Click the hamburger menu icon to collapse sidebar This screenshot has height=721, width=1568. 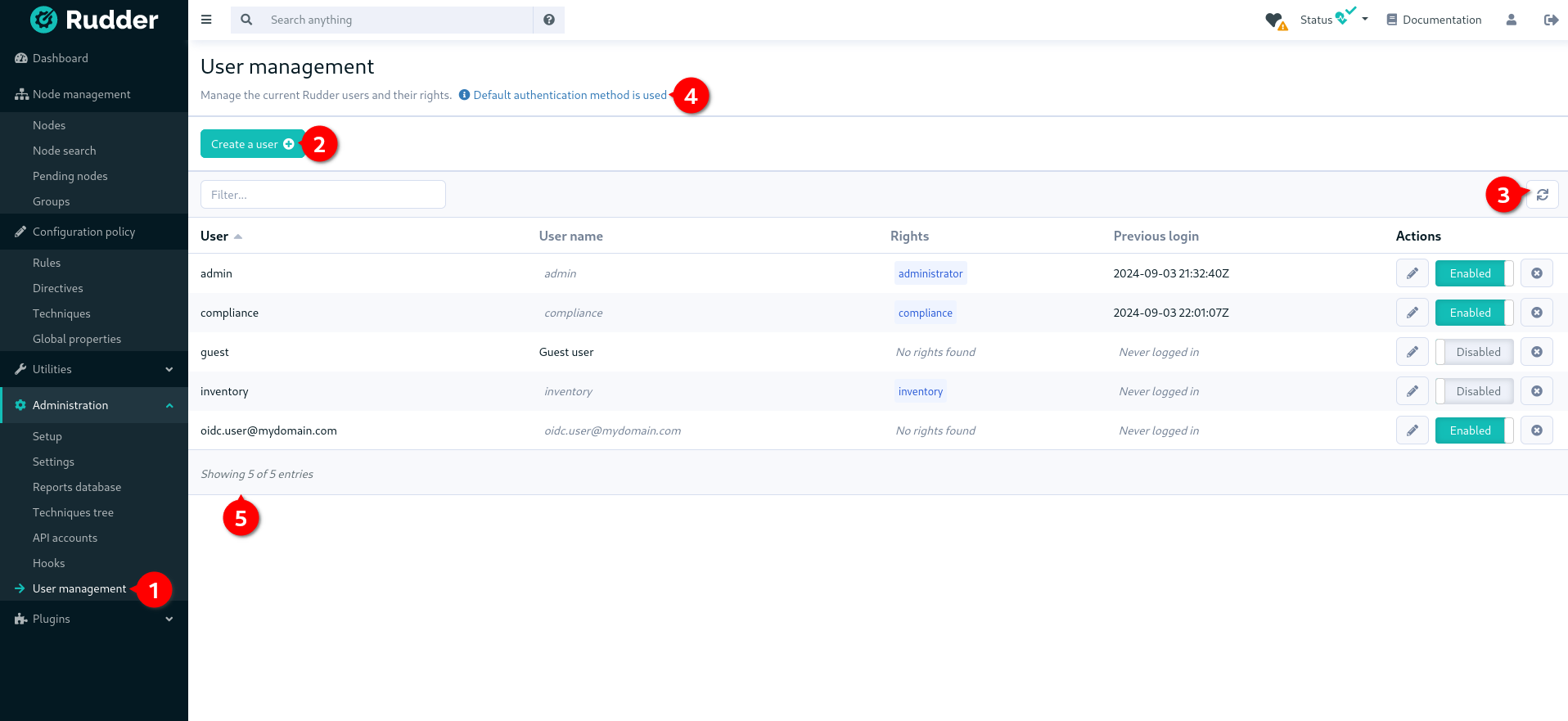(x=206, y=20)
